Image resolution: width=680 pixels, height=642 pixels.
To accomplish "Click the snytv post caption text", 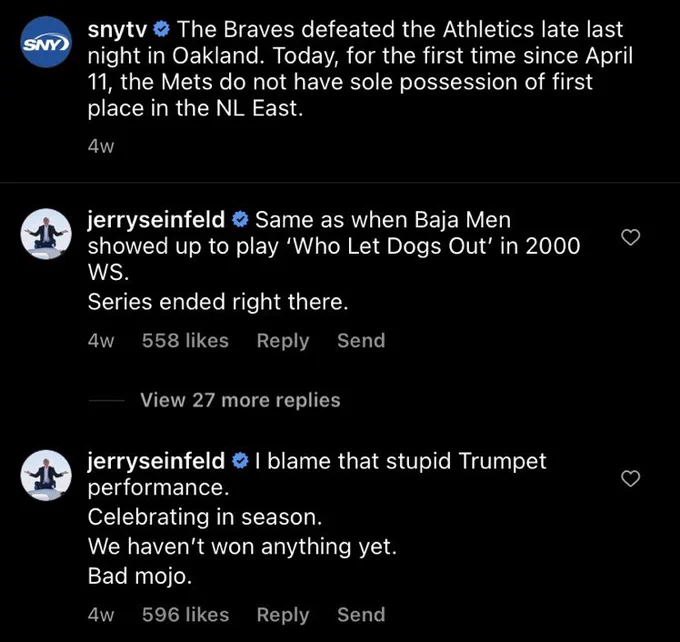I will click(360, 69).
